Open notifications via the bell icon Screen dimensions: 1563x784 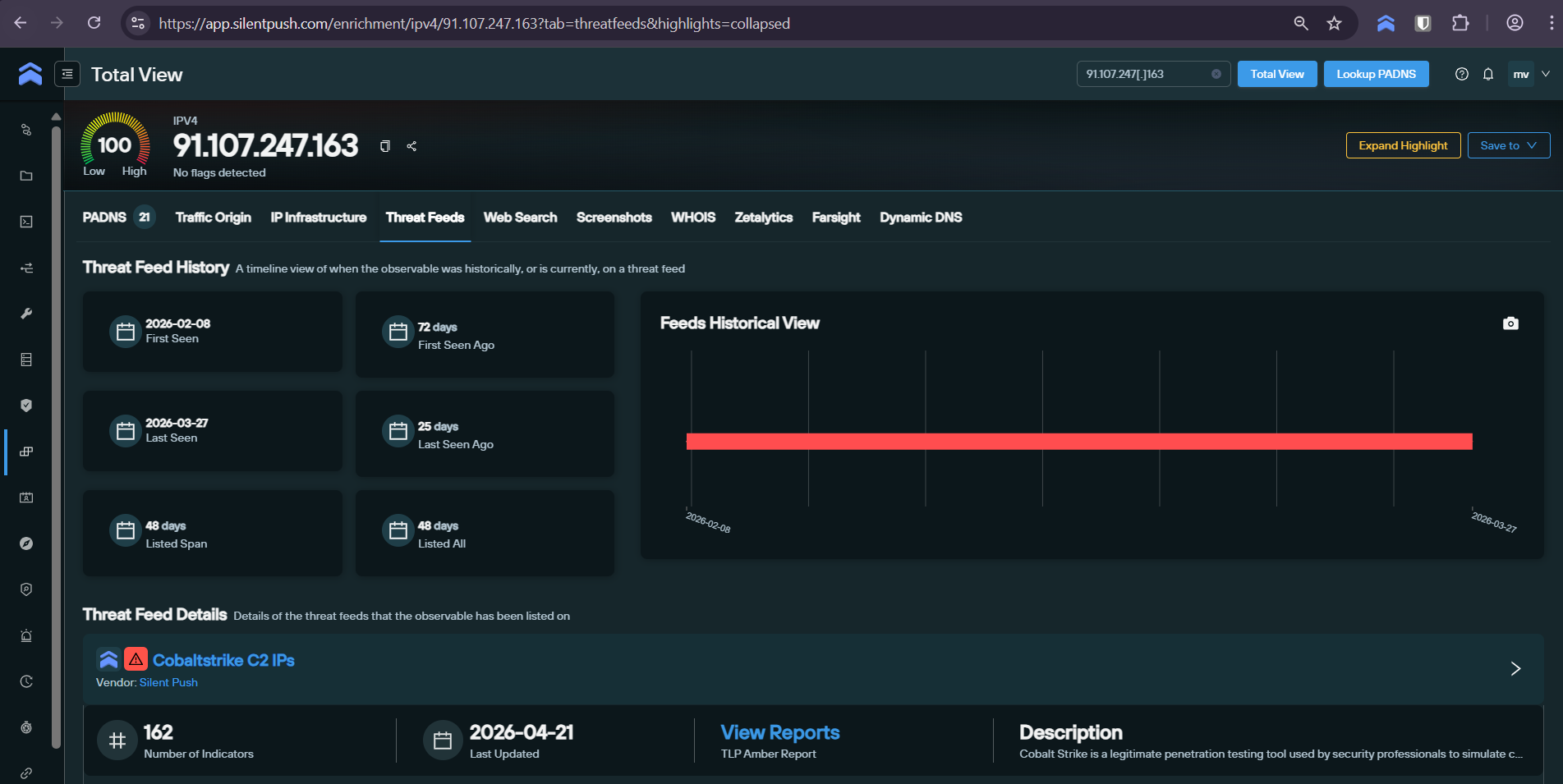click(1487, 74)
